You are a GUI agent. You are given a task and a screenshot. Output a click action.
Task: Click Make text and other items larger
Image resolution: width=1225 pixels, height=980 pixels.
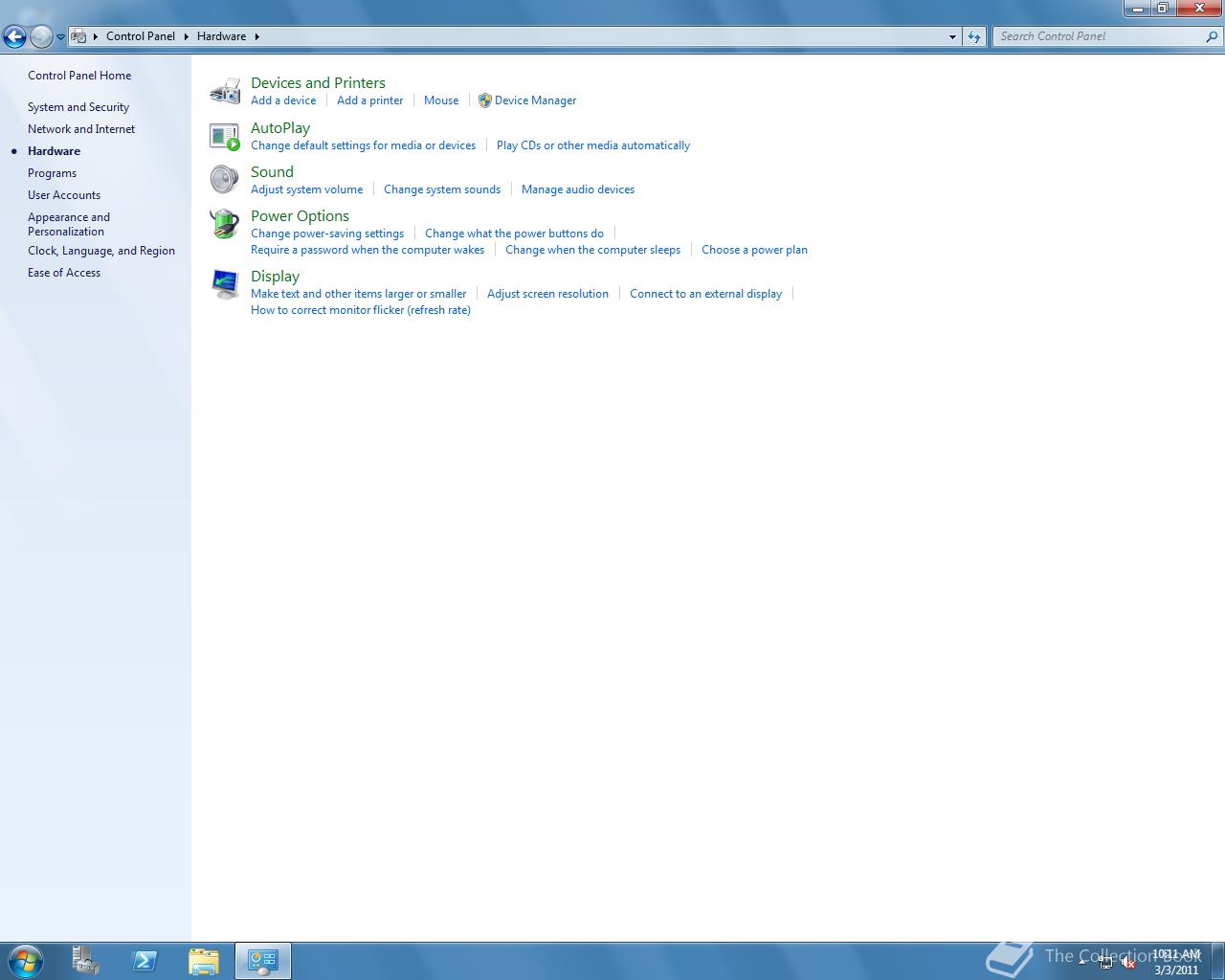pyautogui.click(x=358, y=294)
